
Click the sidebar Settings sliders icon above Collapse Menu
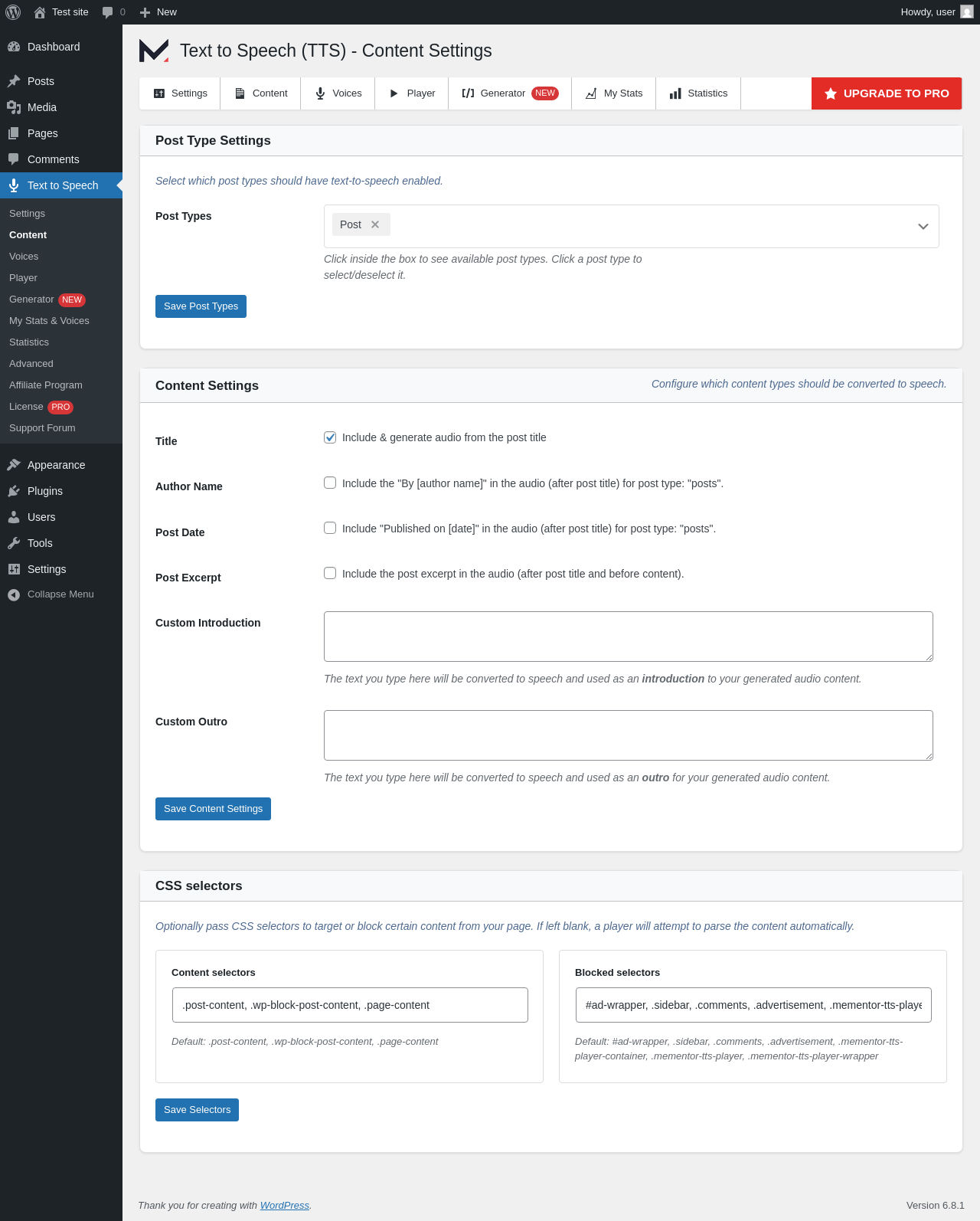14,569
